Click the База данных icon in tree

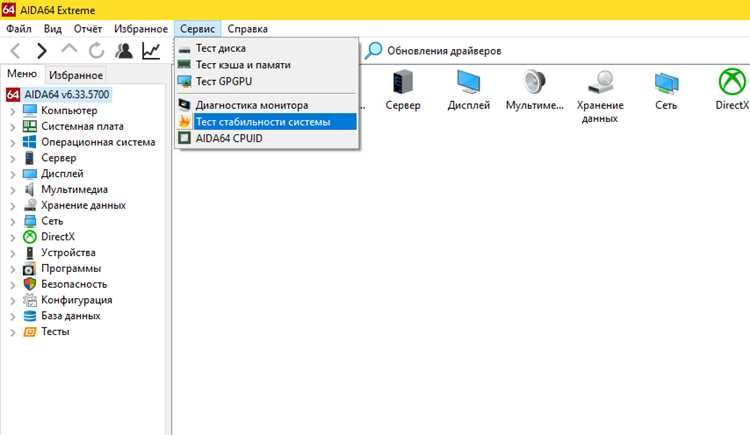[x=30, y=316]
